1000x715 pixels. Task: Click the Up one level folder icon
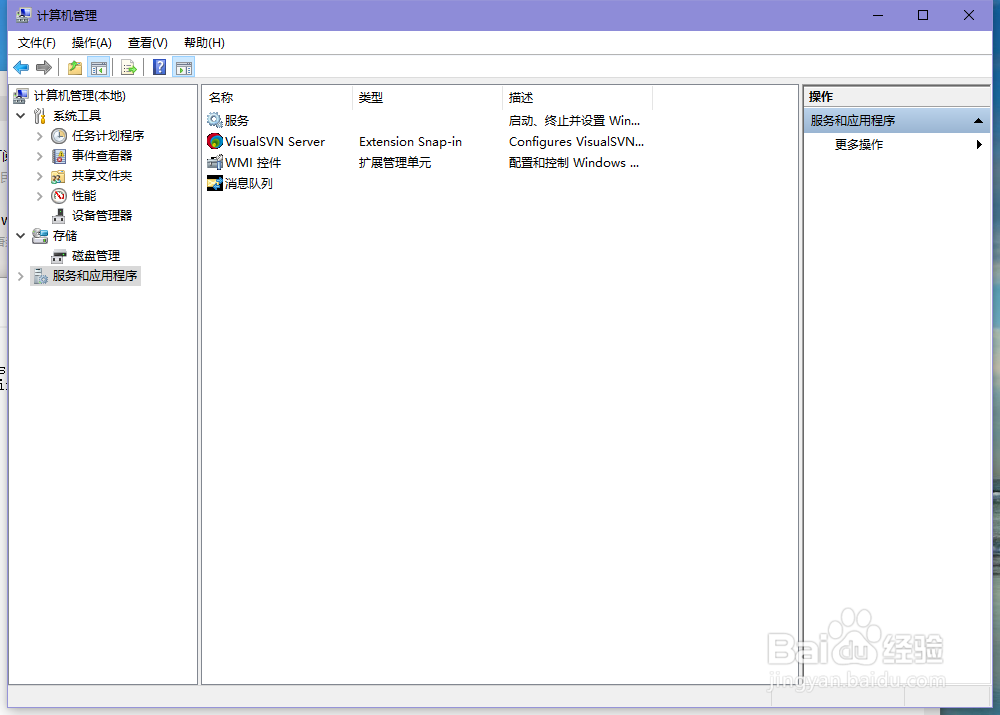(x=75, y=67)
